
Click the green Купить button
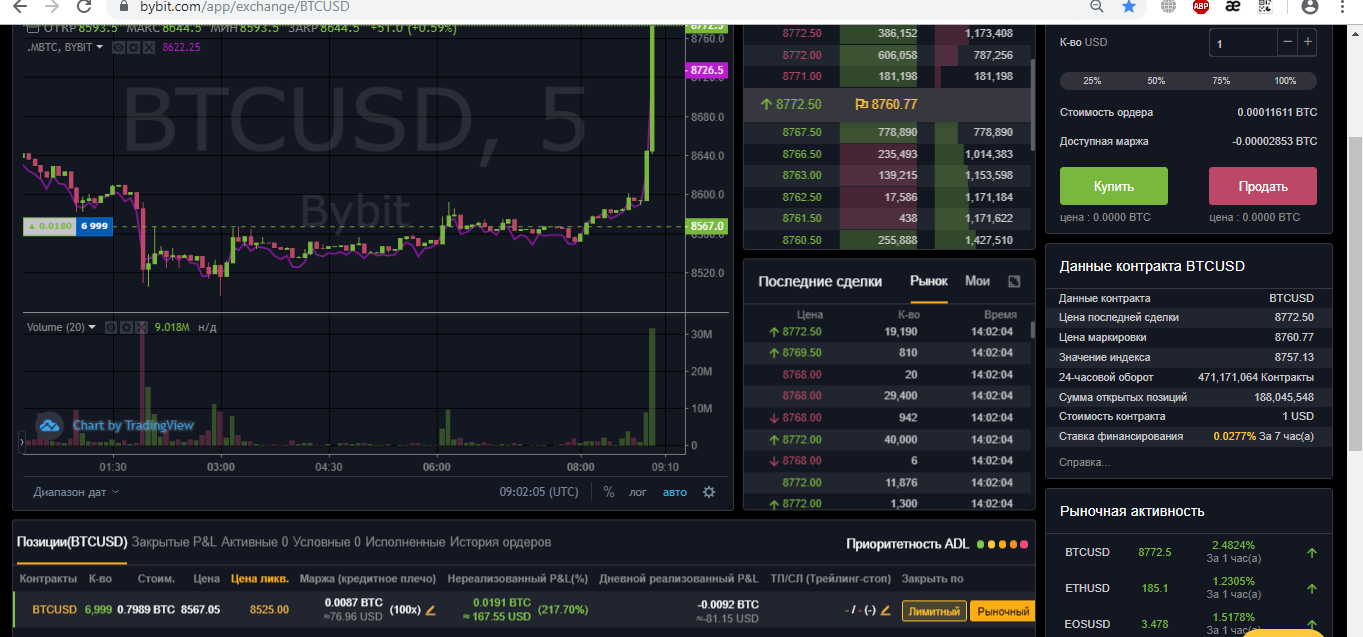click(1114, 186)
